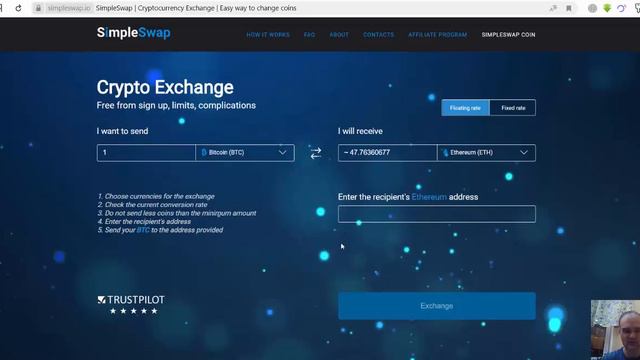Swap currencies with the two-arrows icon

pos(316,153)
